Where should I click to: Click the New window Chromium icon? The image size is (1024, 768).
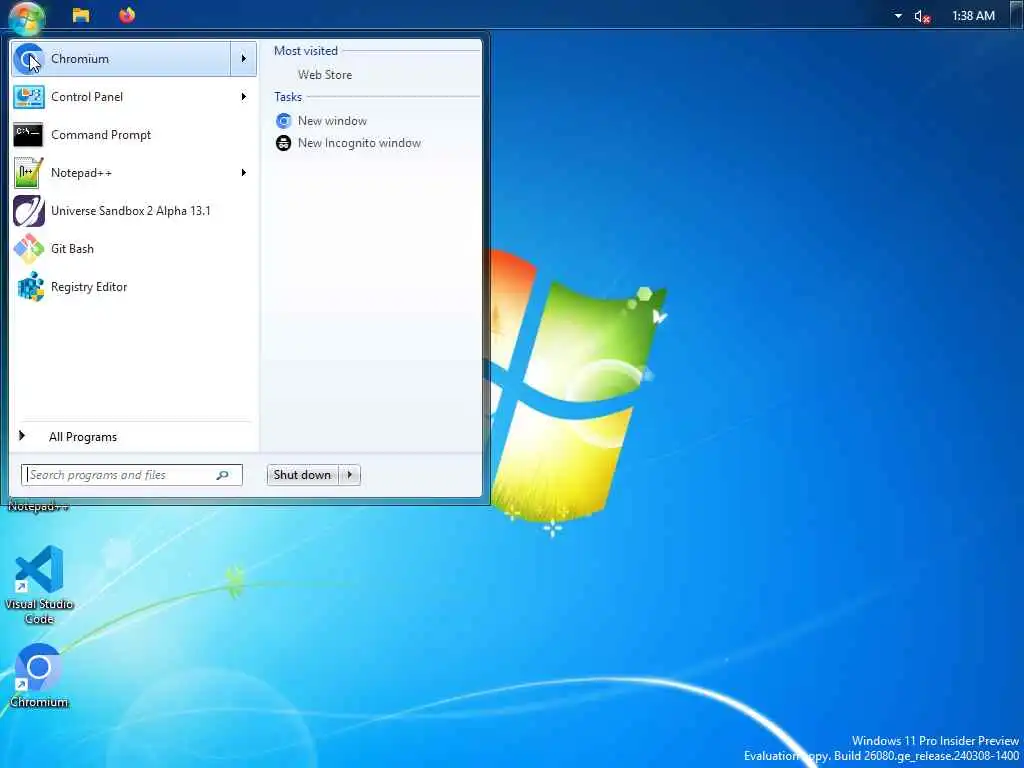click(283, 121)
